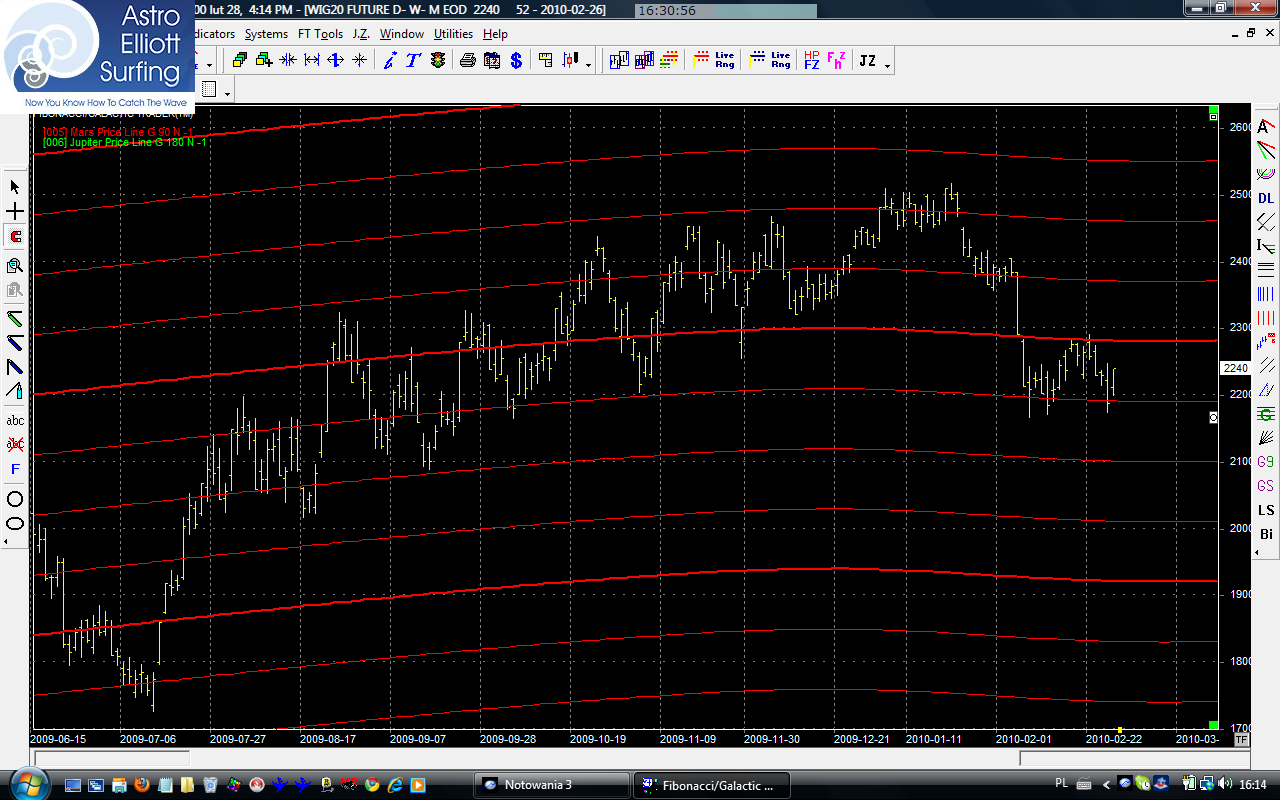Click the TF box at chart's bottom-right
1280x800 pixels.
(1241, 739)
